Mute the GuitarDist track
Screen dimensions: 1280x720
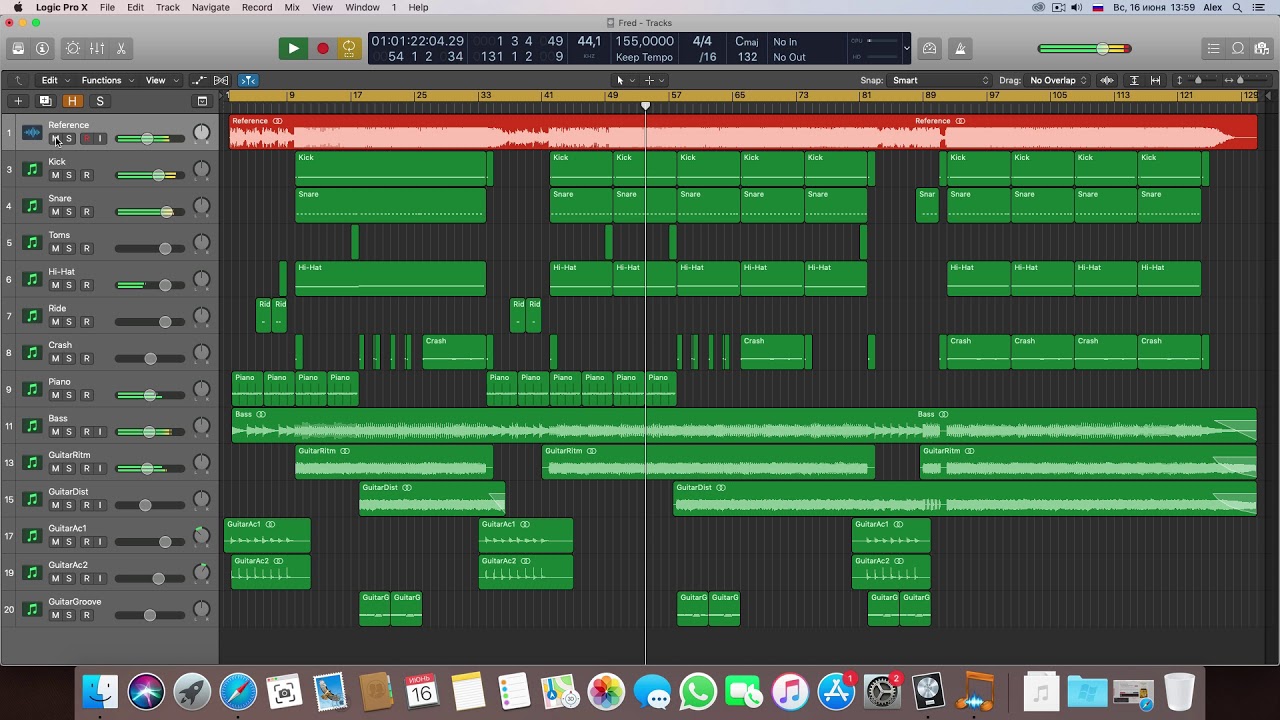(x=55, y=505)
